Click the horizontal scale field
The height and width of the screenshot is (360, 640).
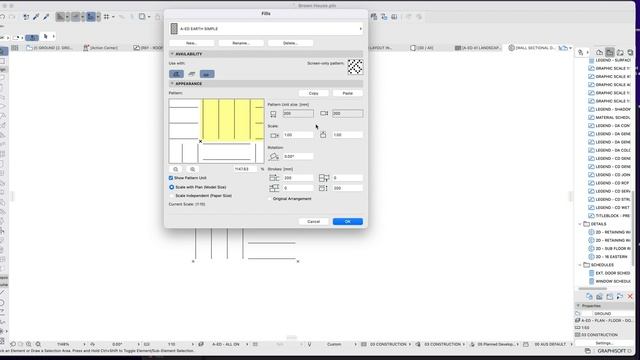(x=298, y=135)
